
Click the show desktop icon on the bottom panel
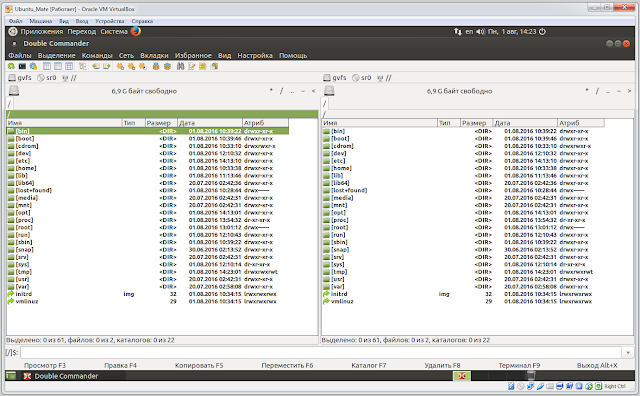click(11, 376)
